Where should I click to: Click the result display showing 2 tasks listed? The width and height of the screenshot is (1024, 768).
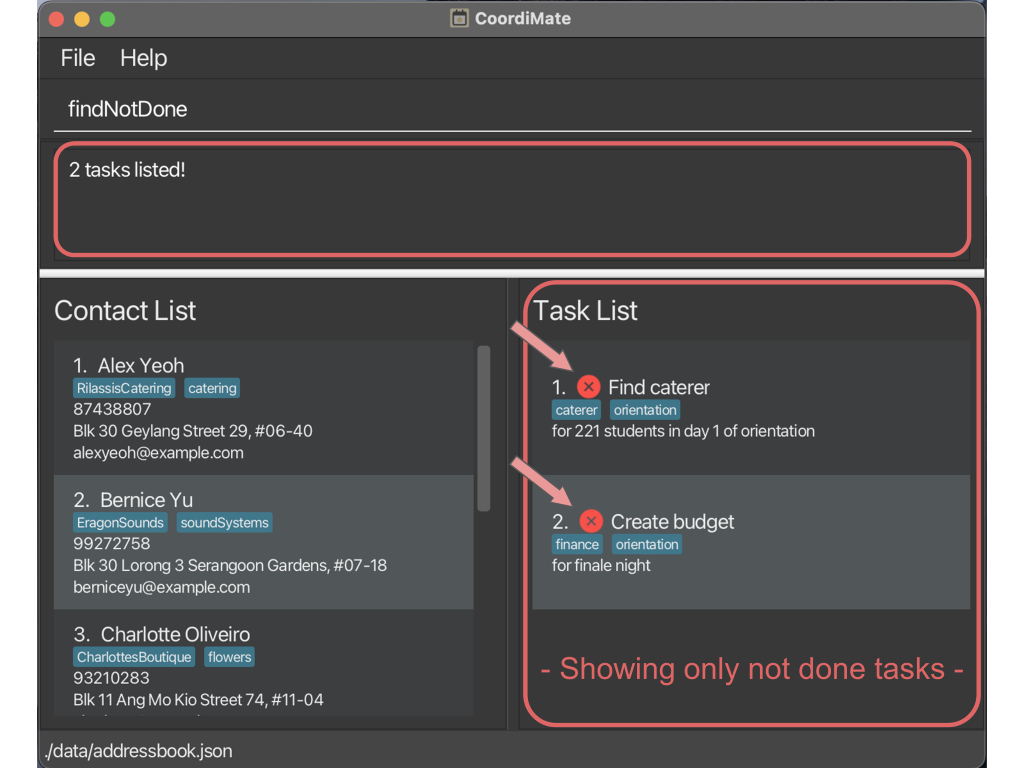point(510,199)
